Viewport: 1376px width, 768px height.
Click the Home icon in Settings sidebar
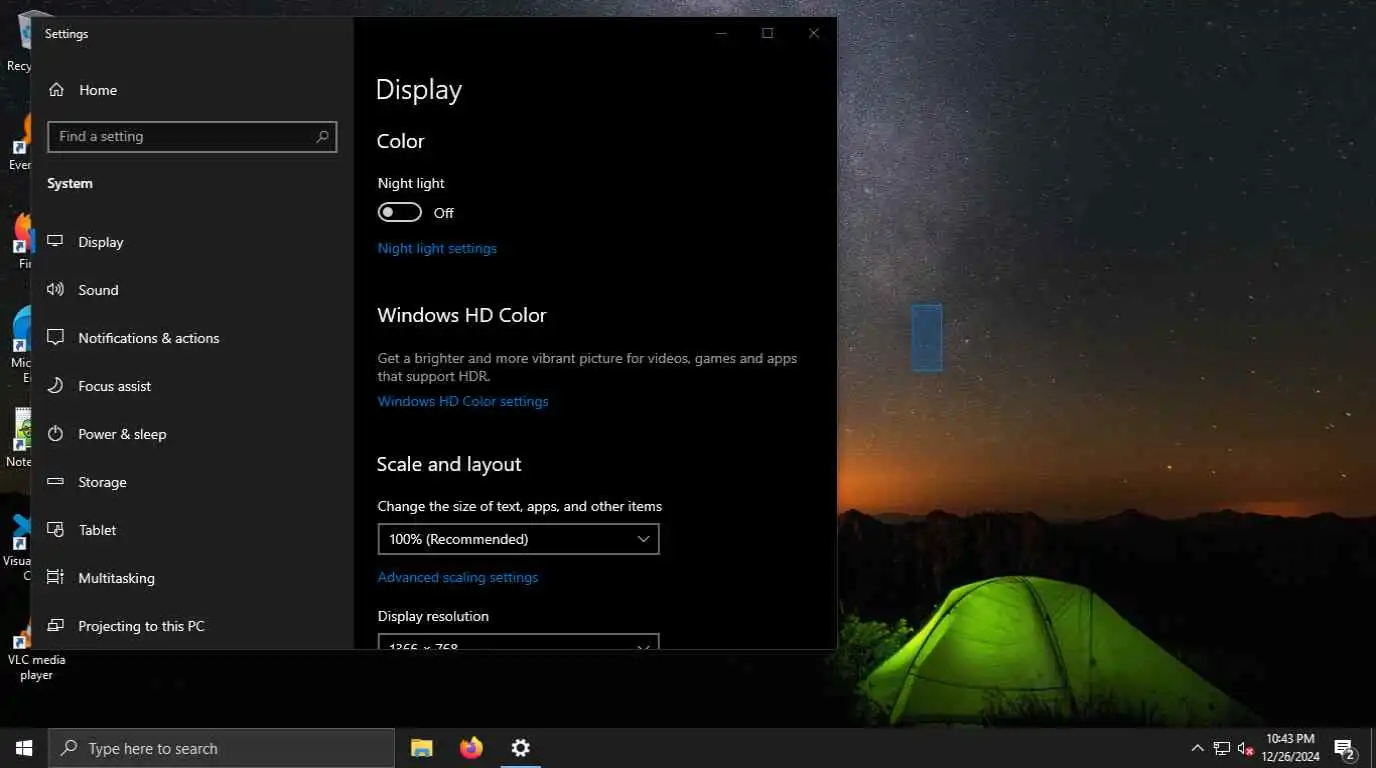pos(56,90)
